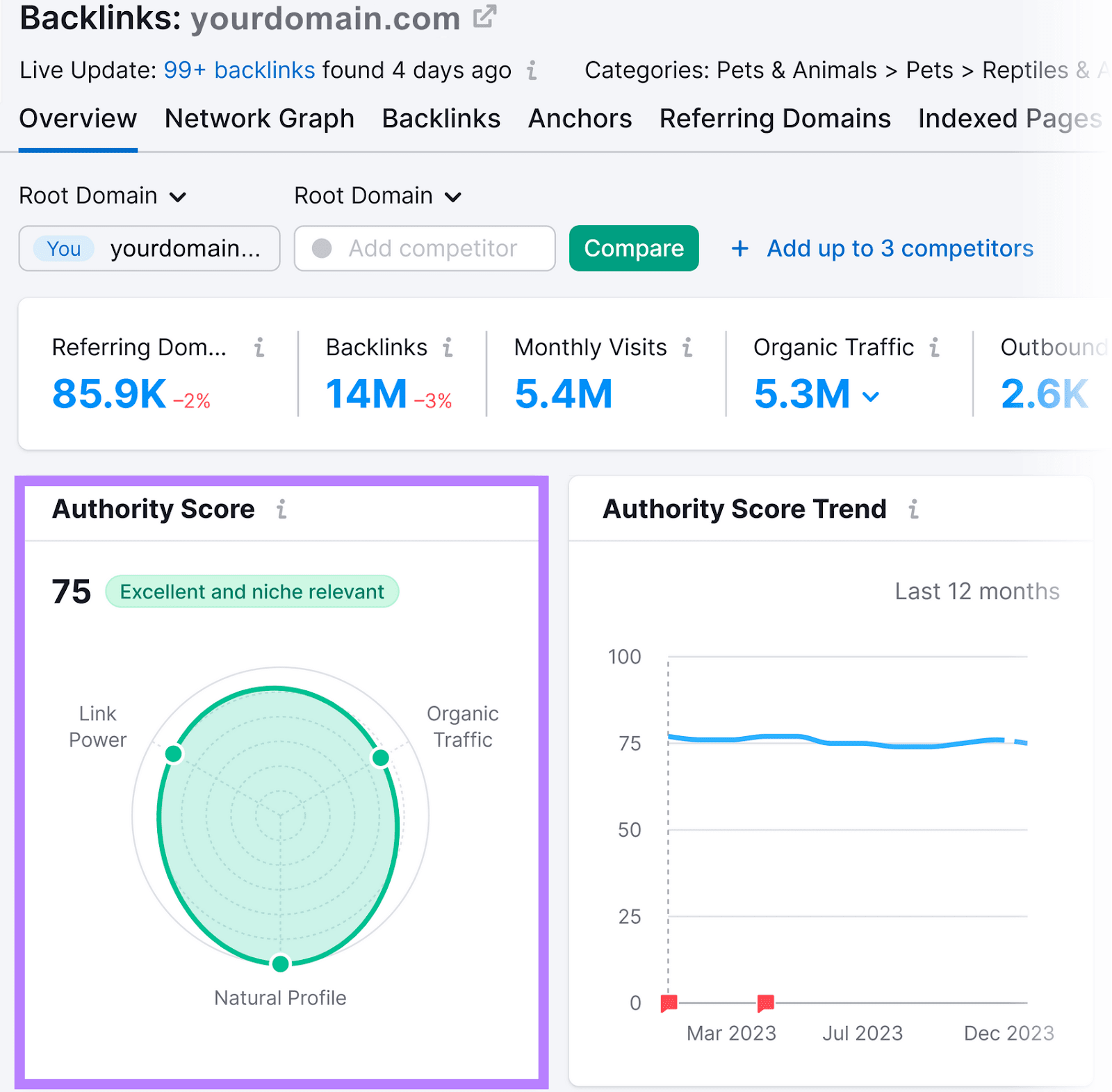Click the info icon beside Referring Domains metric
This screenshot has width=1112, height=1092.
260,348
